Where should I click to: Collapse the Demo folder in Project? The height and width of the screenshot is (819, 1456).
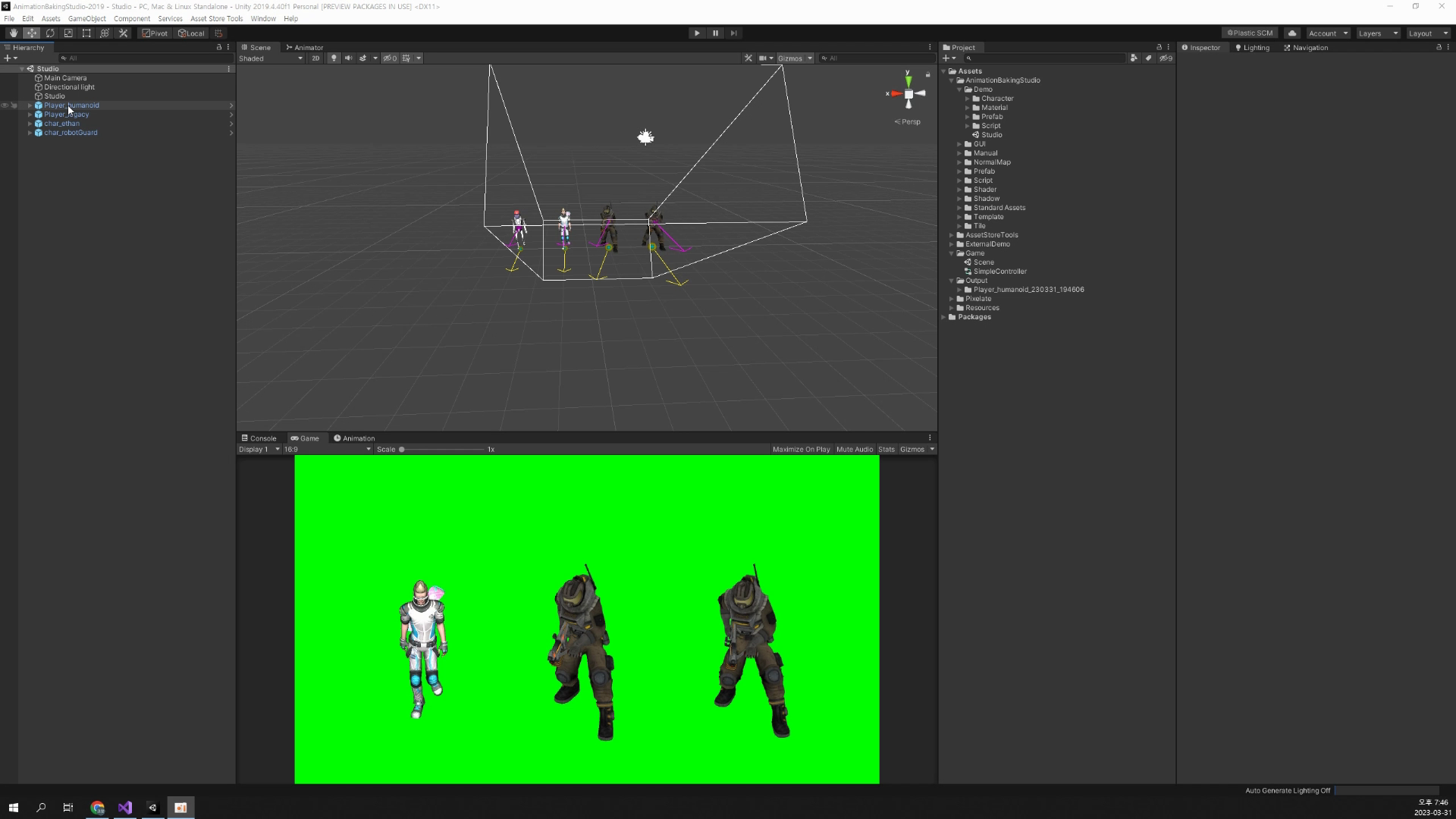pyautogui.click(x=959, y=89)
